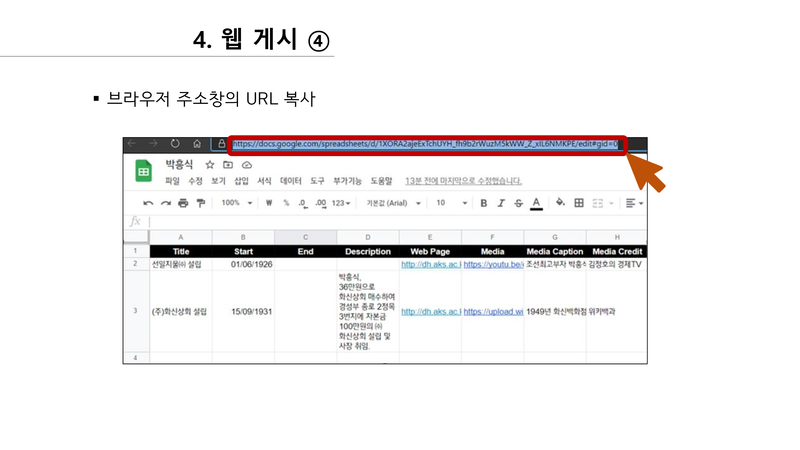The width and height of the screenshot is (800, 450).
Task: Select row 3 header
Action: (136, 311)
